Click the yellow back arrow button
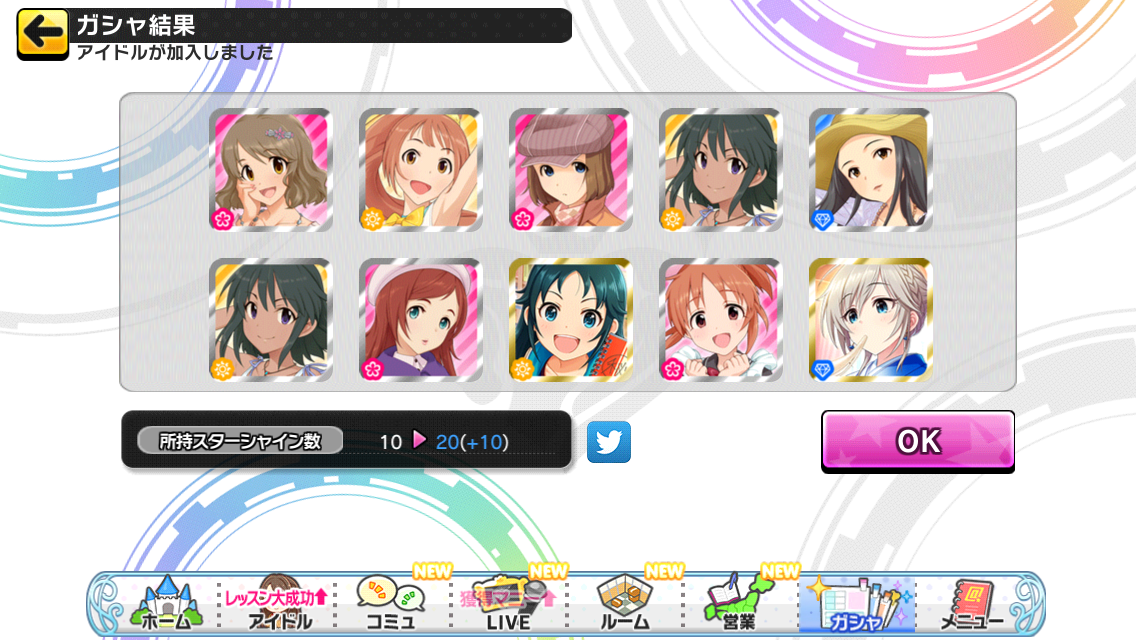 (x=43, y=34)
